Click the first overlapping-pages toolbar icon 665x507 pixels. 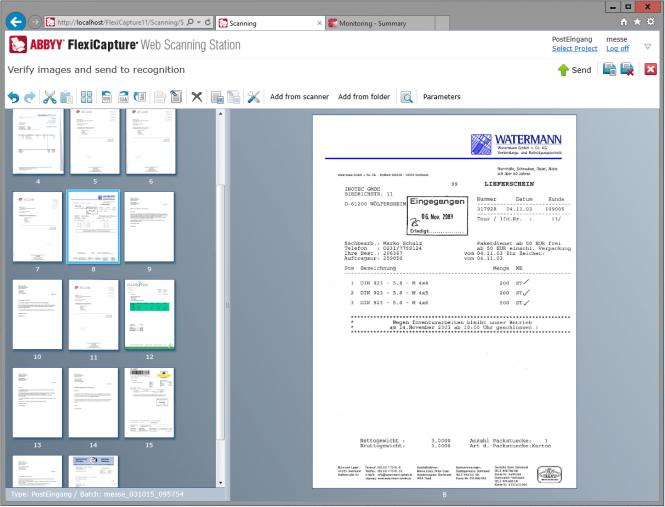[x=217, y=97]
